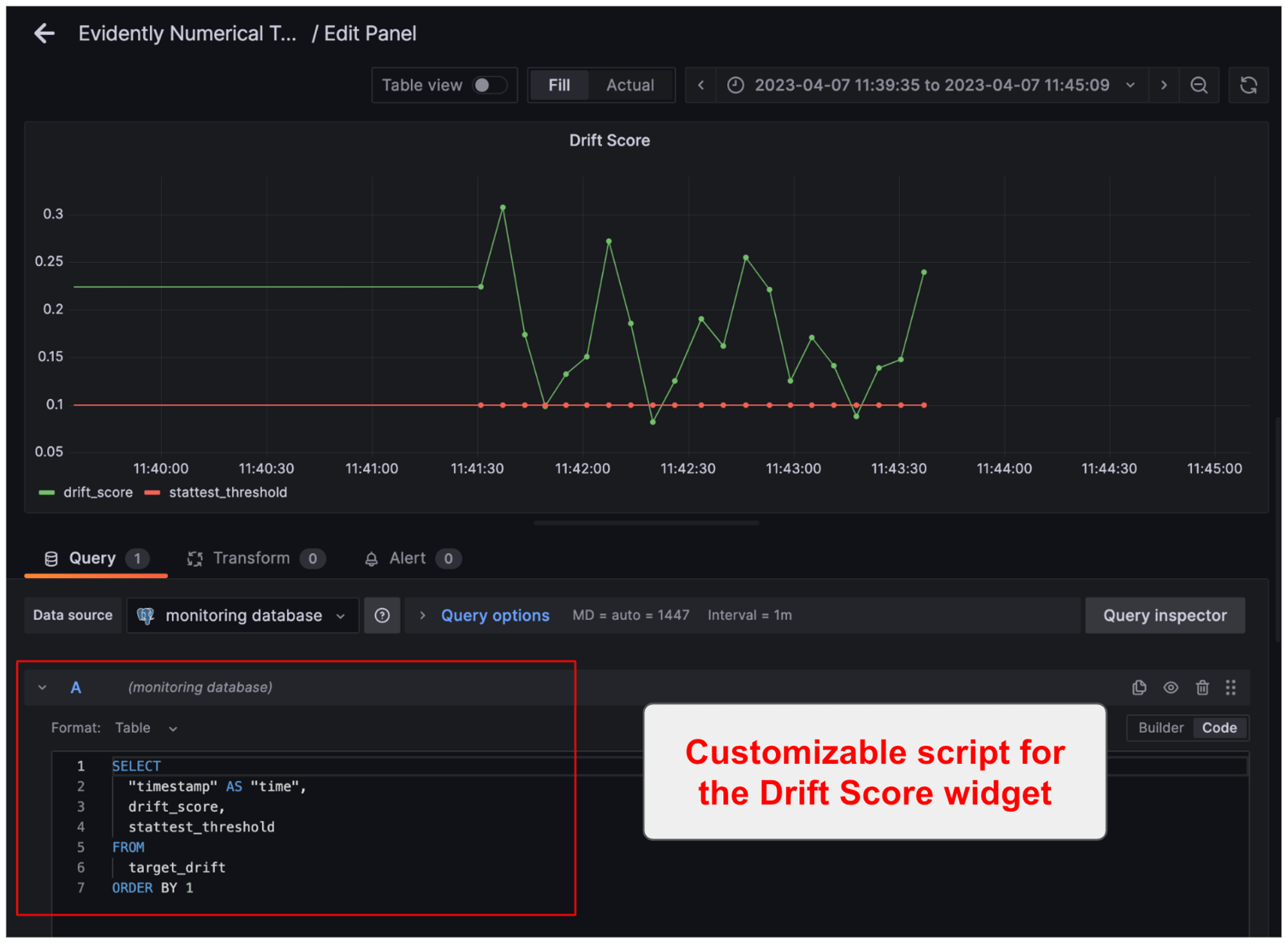Switch from Fill to Actual mode

630,84
